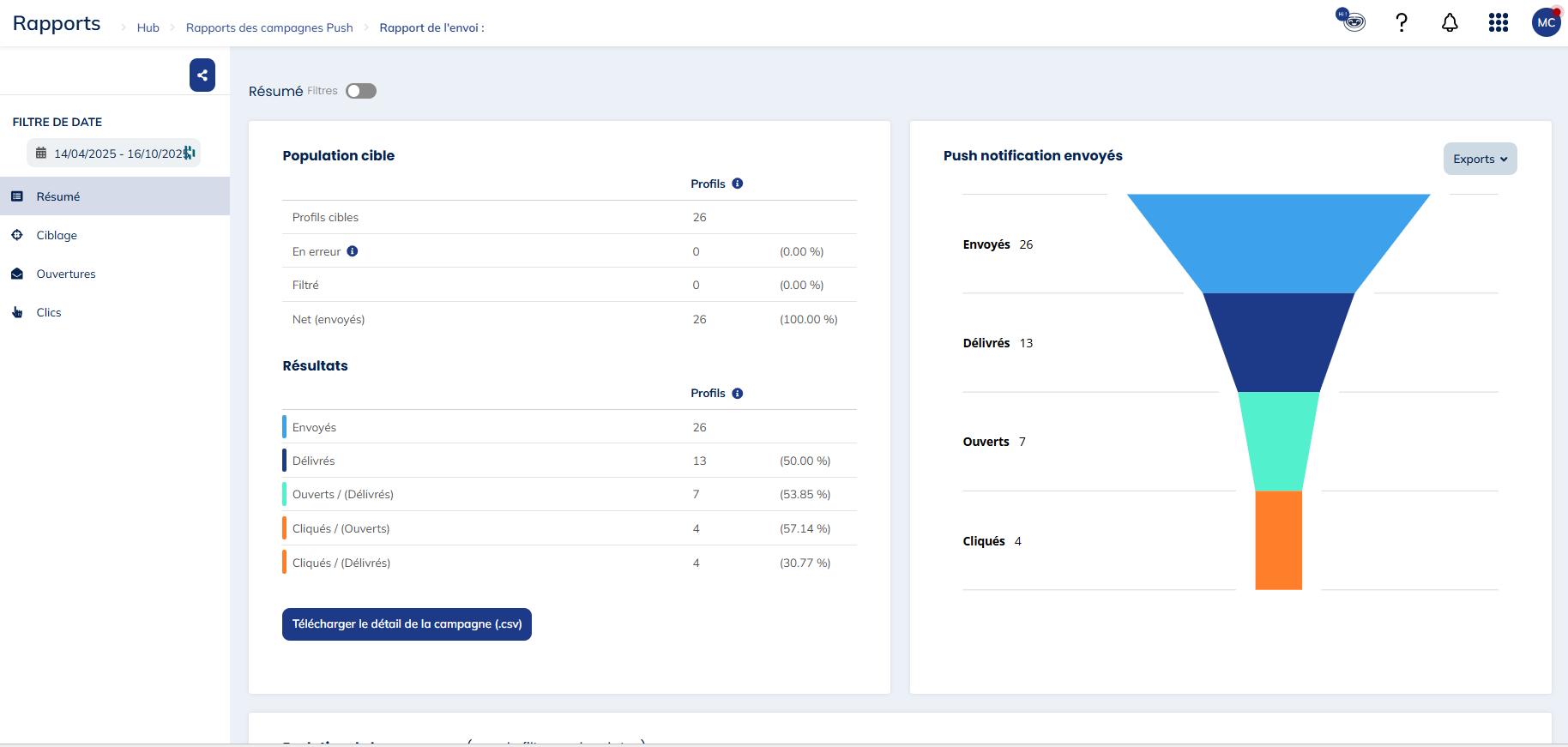1568x747 pixels.
Task: Click info icon next to En erreur
Action: point(353,251)
